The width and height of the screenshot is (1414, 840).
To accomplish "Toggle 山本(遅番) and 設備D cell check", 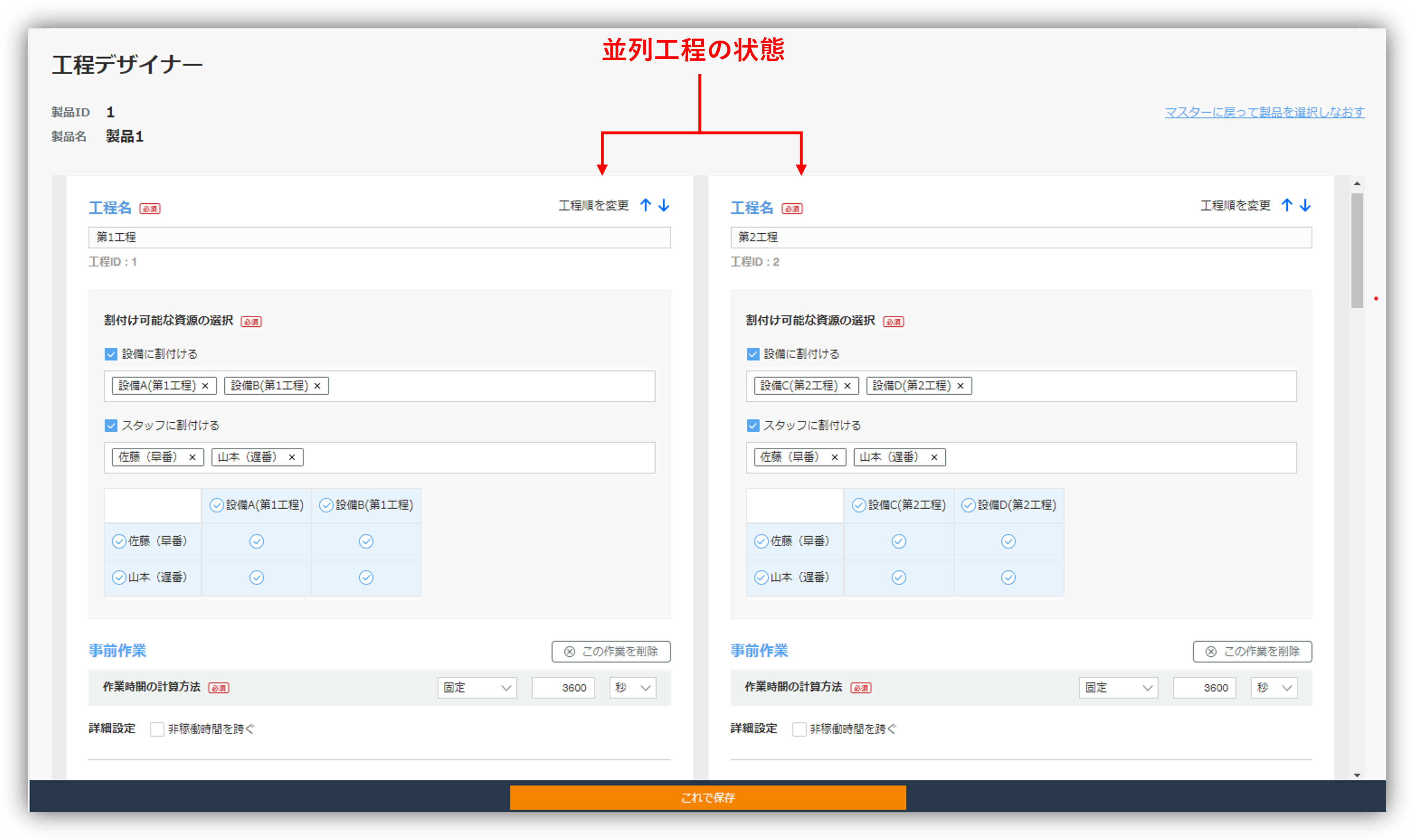I will coord(1008,577).
